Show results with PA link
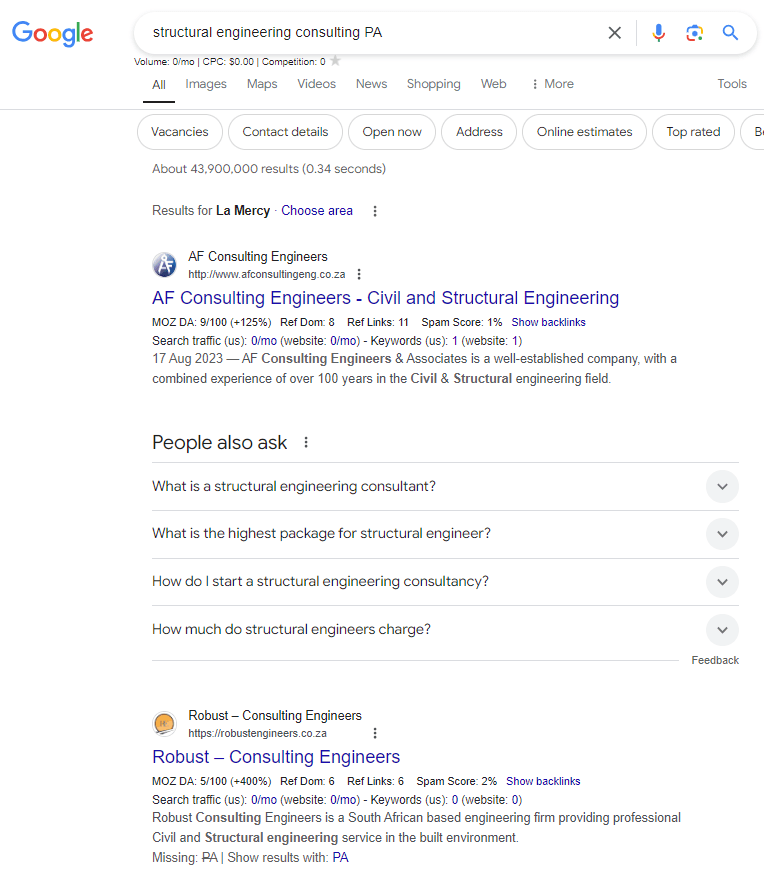The width and height of the screenshot is (764, 874). point(340,857)
